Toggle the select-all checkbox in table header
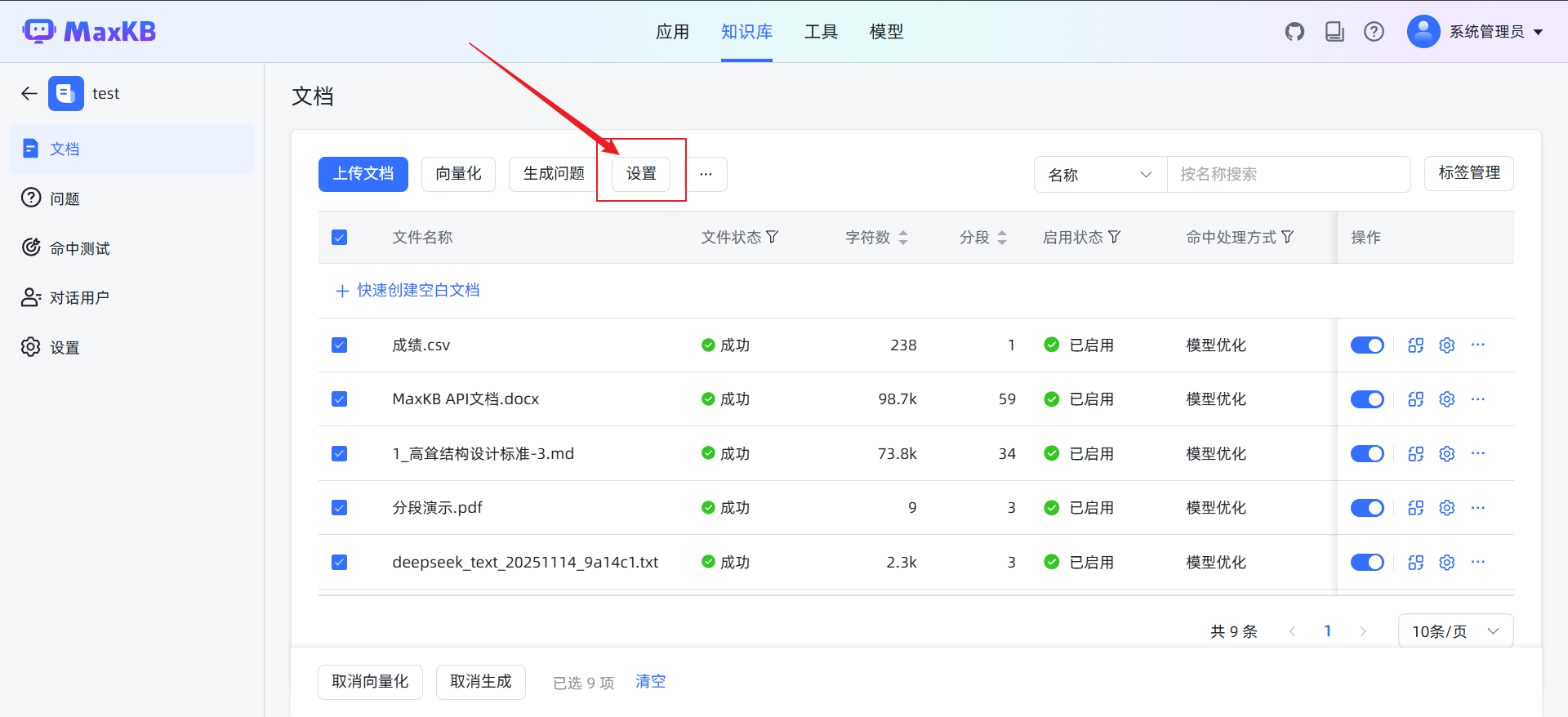This screenshot has width=1568, height=717. pos(340,238)
